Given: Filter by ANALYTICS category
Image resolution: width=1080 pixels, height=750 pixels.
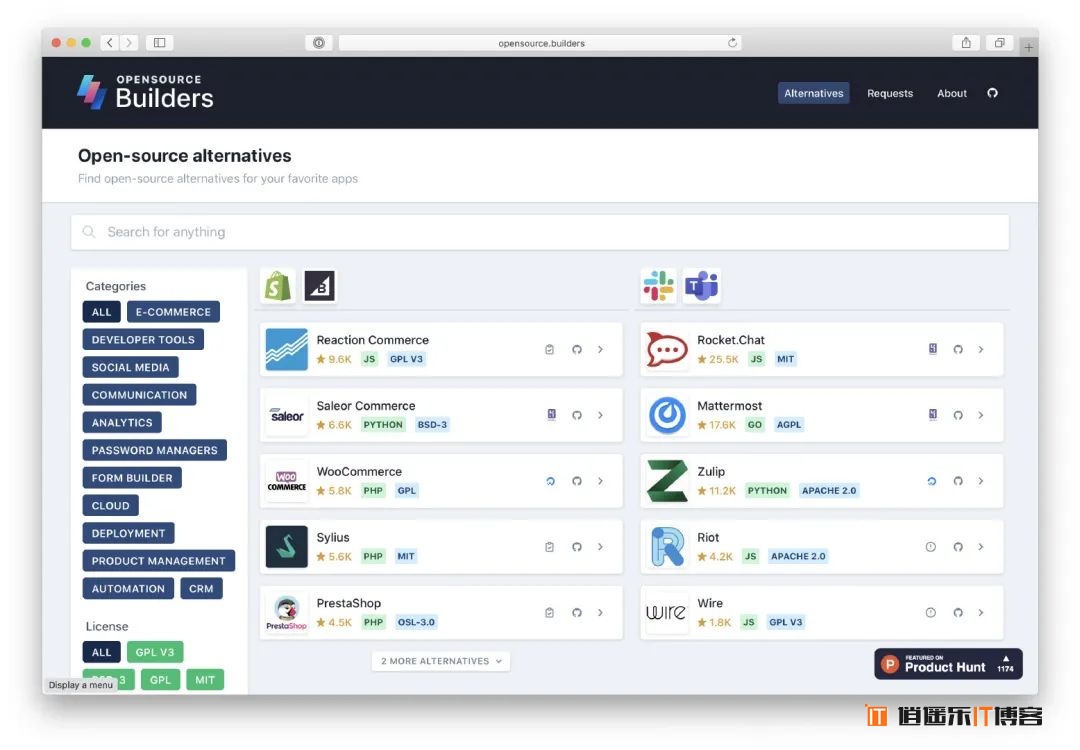Looking at the screenshot, I should pos(122,422).
